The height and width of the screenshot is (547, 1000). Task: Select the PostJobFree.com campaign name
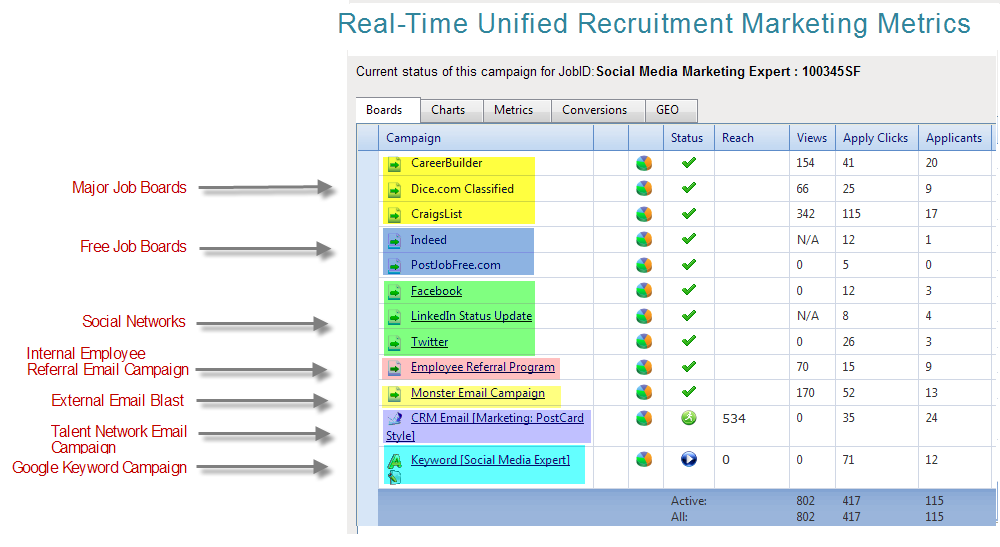455,265
